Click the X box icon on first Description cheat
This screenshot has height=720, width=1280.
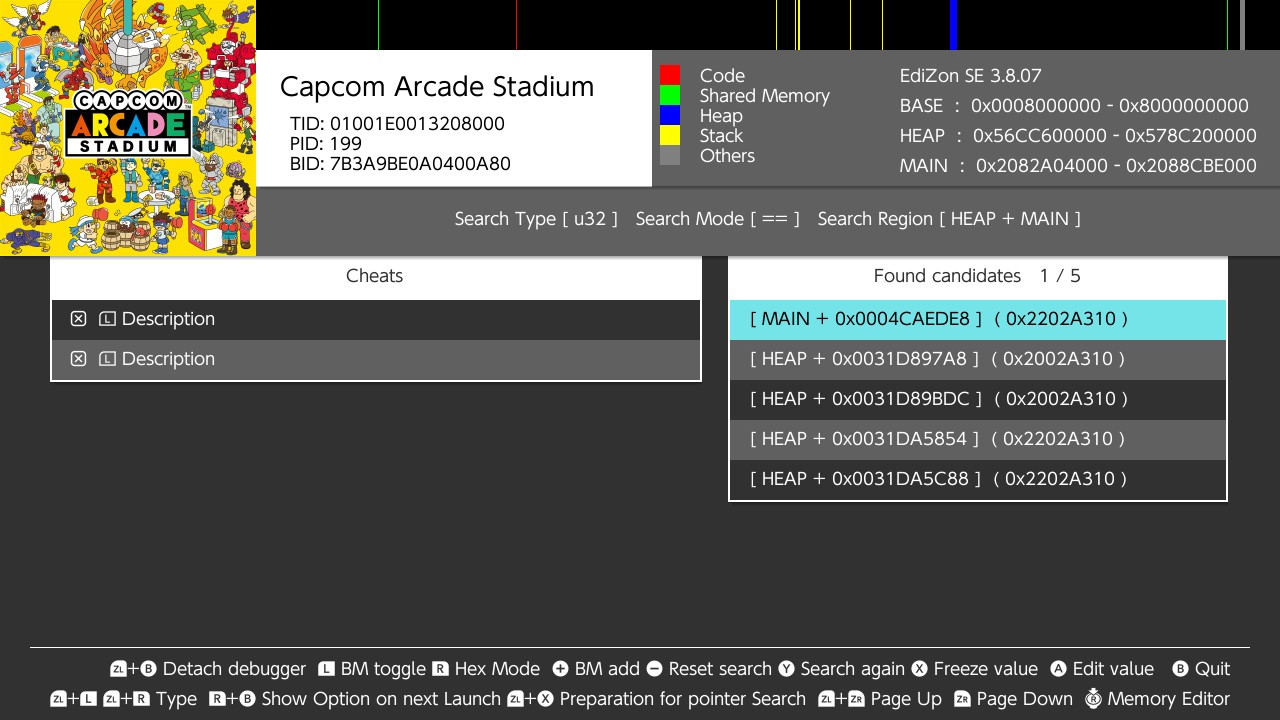coord(78,319)
